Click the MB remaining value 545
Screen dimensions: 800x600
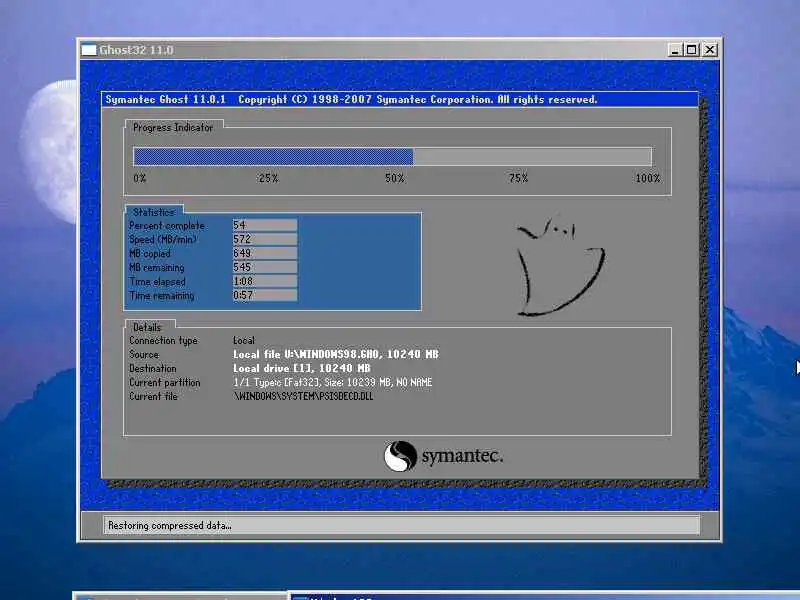pos(265,267)
